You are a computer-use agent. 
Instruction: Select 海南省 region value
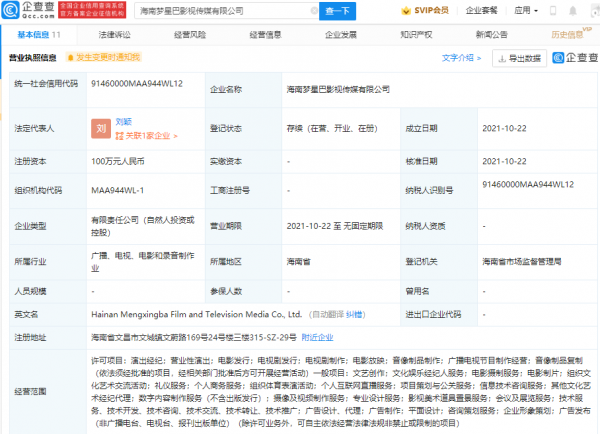[x=298, y=262]
